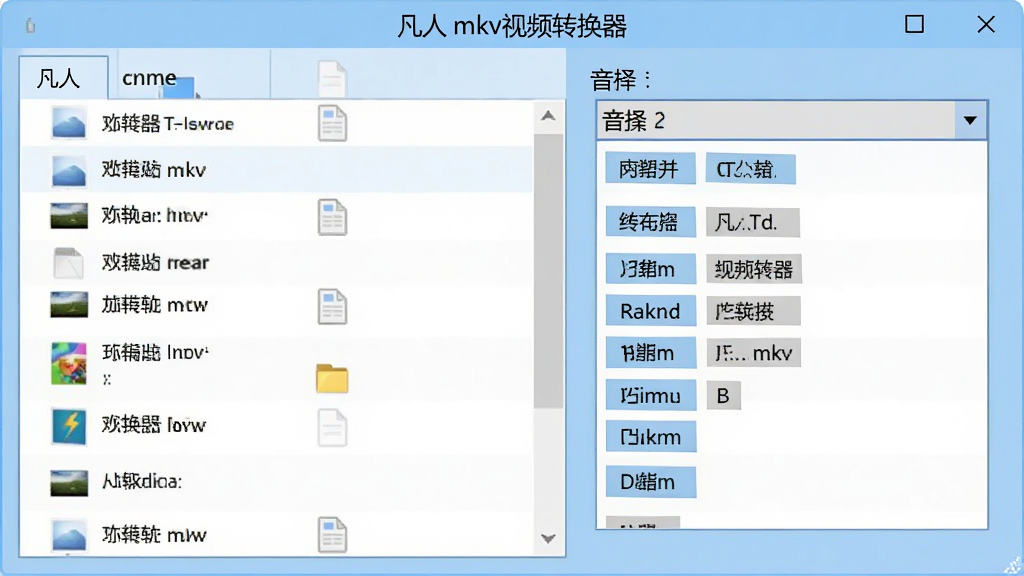The width and height of the screenshot is (1024, 576).
Task: Click the gray button ending in mkv
Action: (x=754, y=353)
